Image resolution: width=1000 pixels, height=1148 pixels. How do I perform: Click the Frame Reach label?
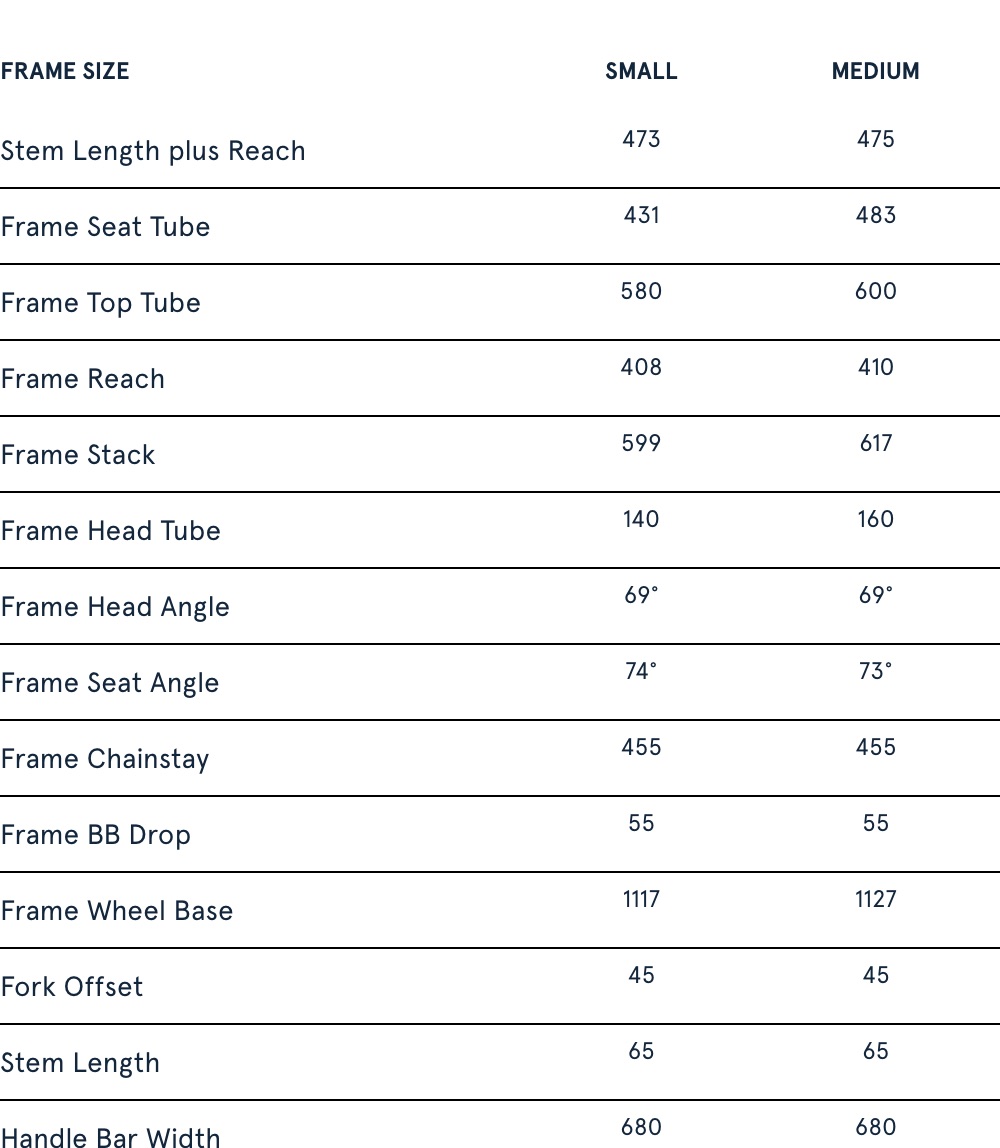[x=82, y=379]
